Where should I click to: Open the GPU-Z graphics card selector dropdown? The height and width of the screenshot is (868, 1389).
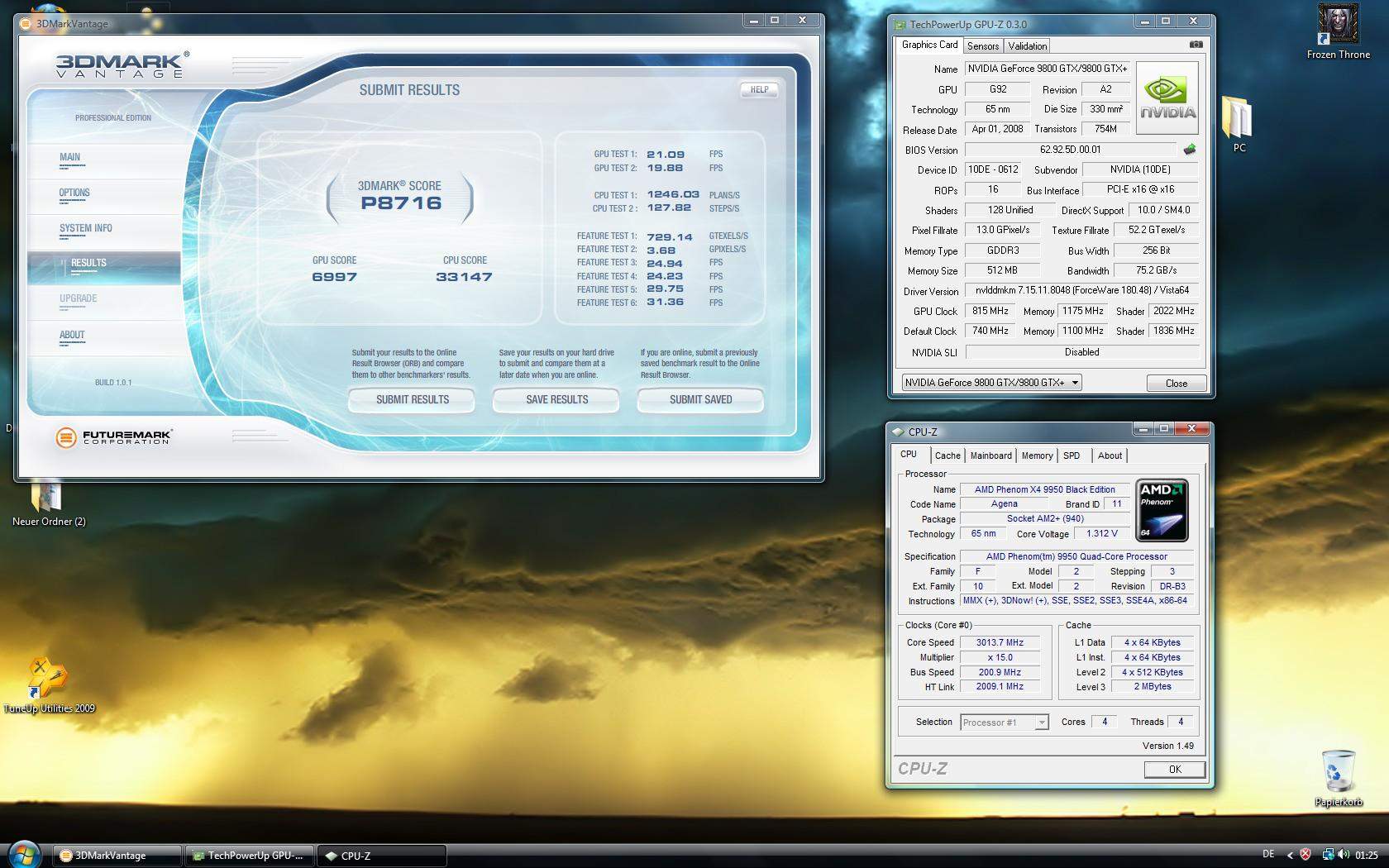[x=991, y=383]
